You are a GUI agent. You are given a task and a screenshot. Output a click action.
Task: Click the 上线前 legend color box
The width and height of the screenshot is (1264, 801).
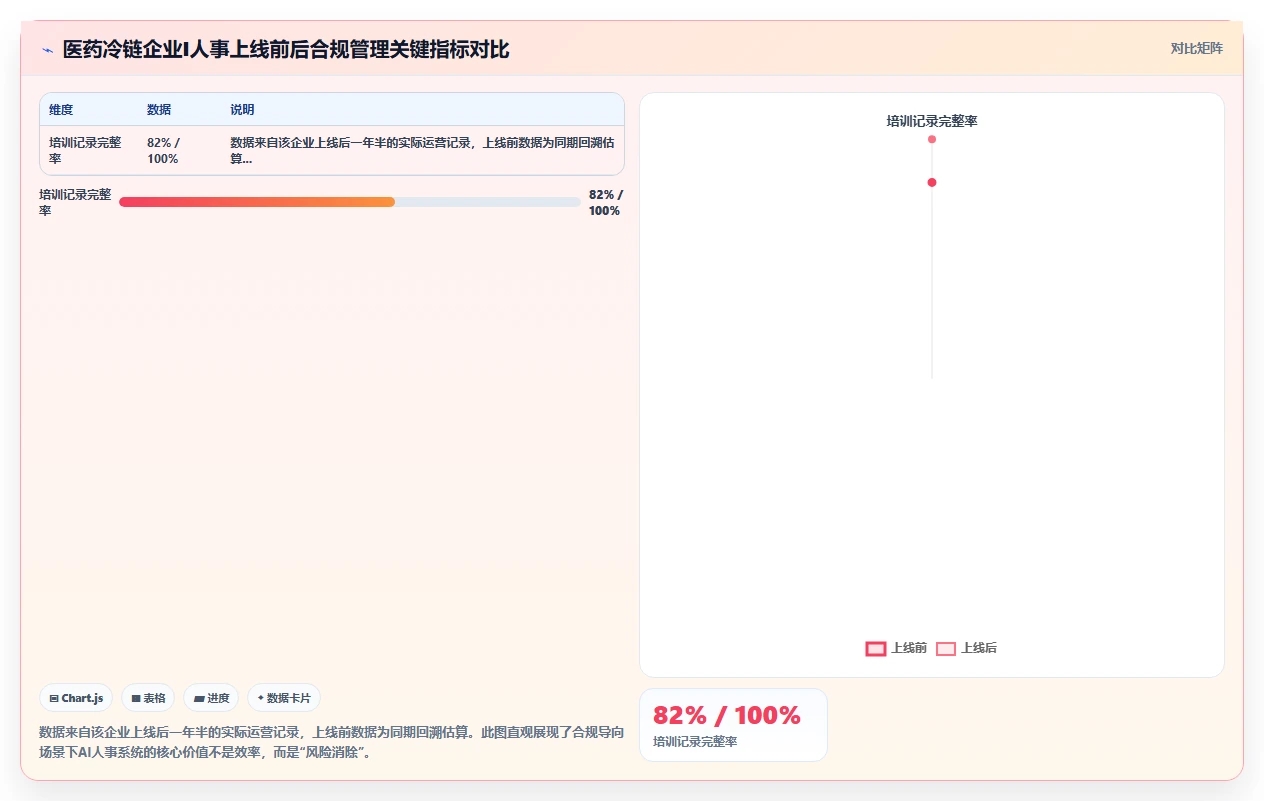click(x=876, y=649)
